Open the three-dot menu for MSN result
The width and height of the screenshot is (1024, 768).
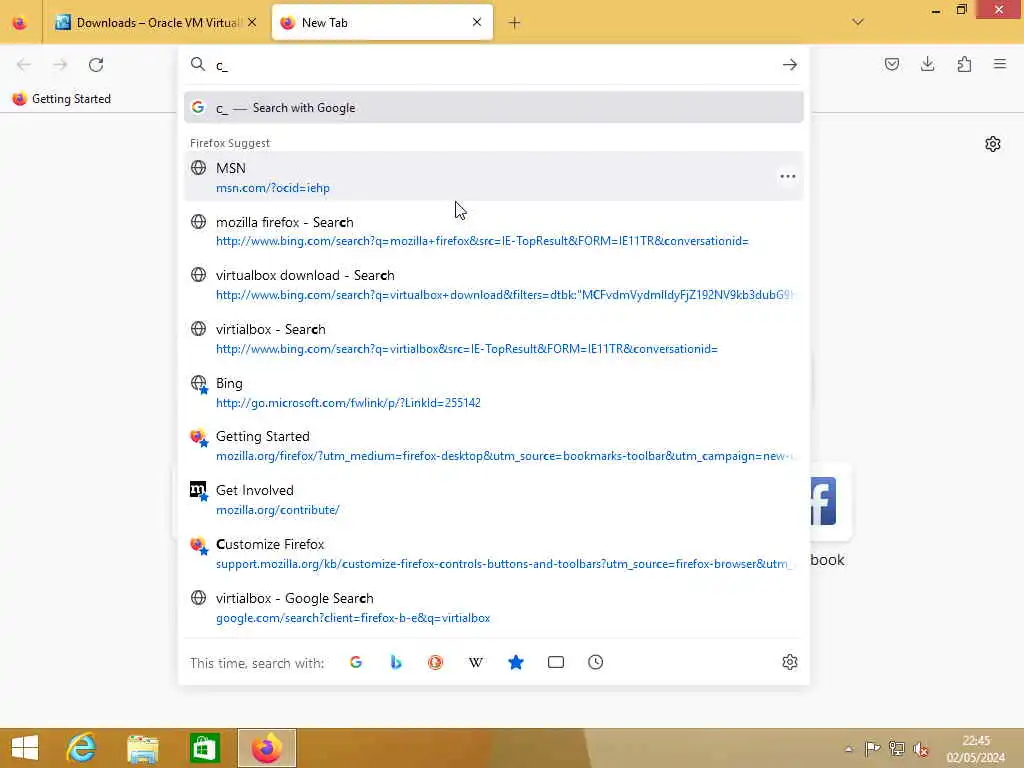click(x=788, y=176)
